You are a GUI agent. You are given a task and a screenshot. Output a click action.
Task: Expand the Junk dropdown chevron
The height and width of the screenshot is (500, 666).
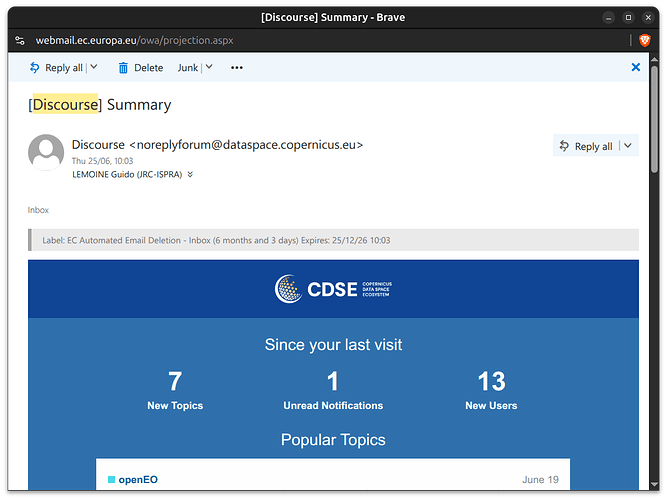(x=209, y=67)
